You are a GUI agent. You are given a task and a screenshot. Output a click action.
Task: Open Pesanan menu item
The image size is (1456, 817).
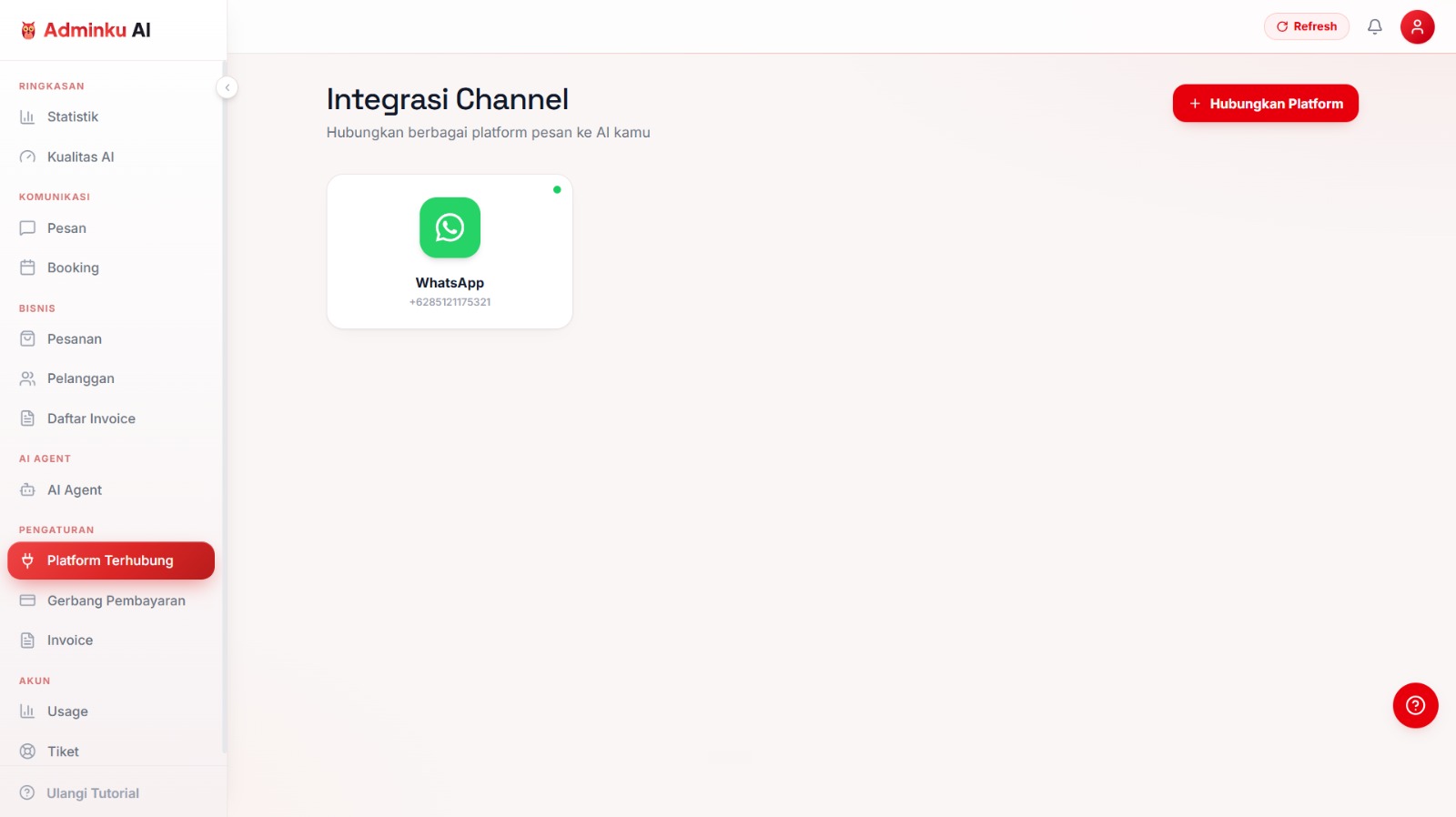(x=111, y=338)
